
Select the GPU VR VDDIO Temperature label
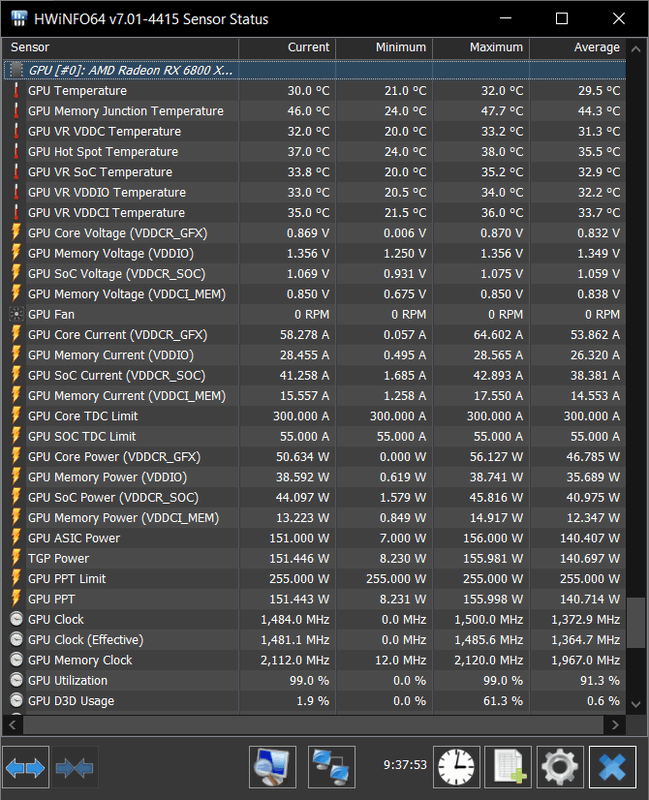point(107,192)
